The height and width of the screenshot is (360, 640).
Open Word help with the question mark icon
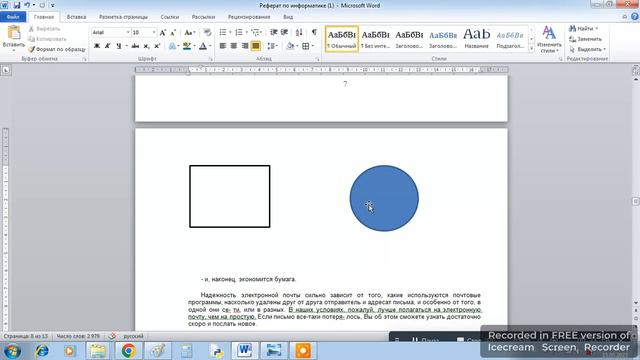pyautogui.click(x=635, y=17)
